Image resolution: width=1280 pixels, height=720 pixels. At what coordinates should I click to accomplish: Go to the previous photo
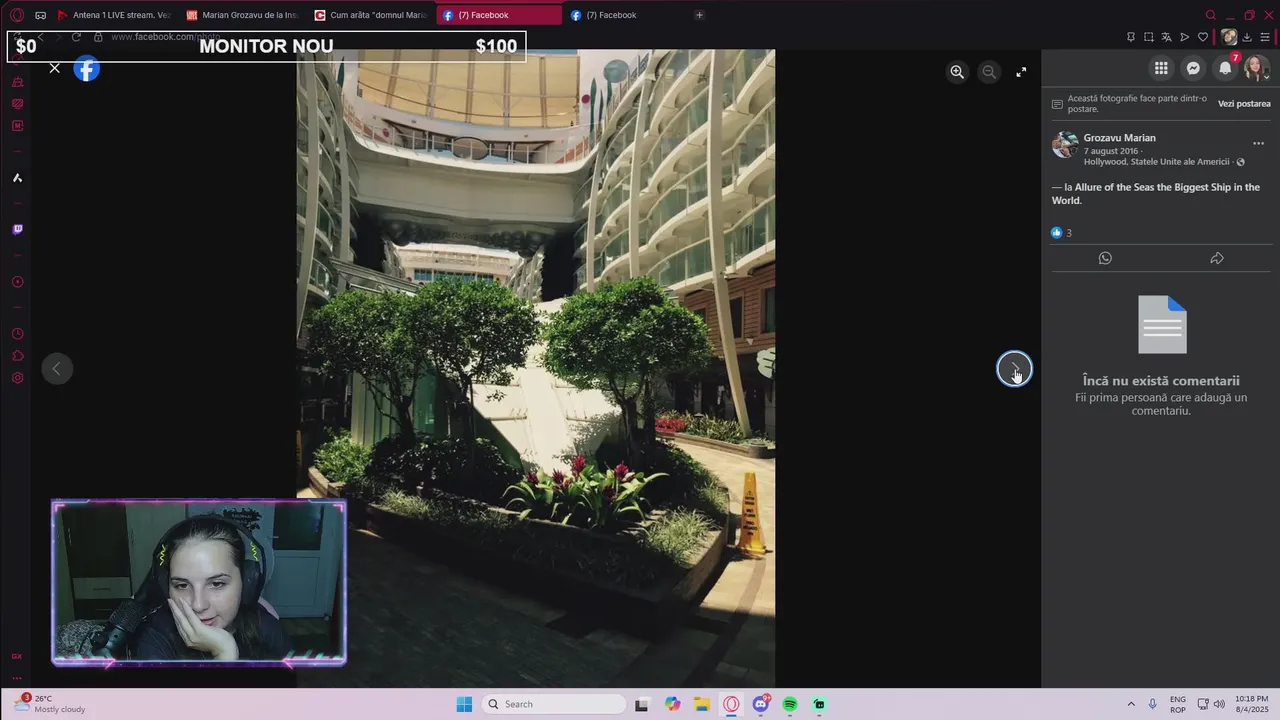tap(57, 369)
